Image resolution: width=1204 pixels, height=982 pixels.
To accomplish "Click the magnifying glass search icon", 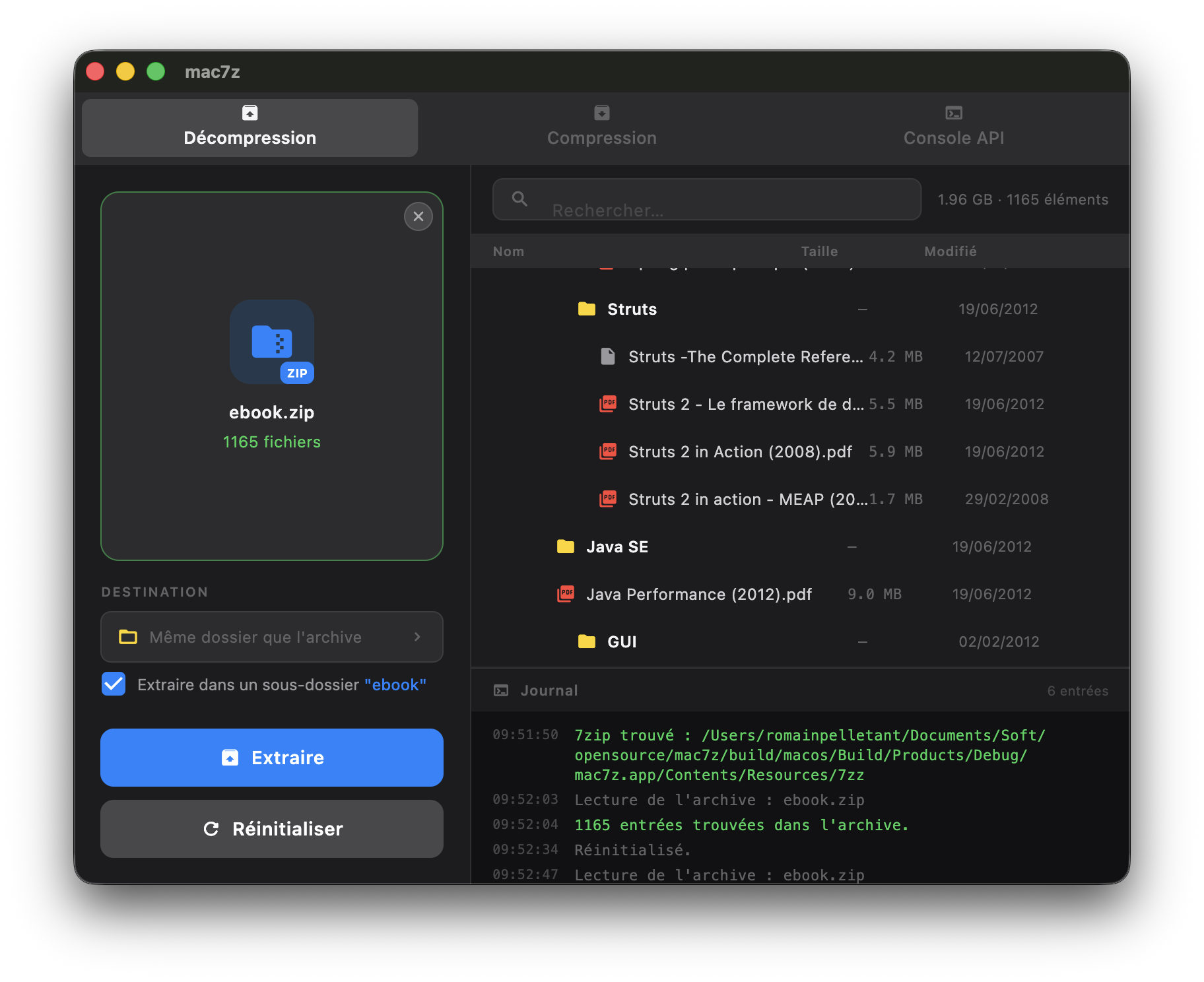I will click(519, 199).
